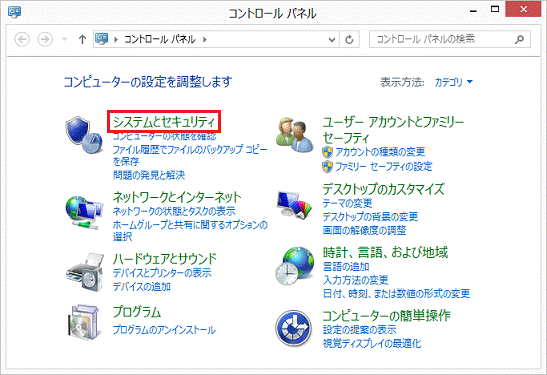Click the コントロール パネルの検索 search field
The image size is (547, 375).
[x=450, y=39]
